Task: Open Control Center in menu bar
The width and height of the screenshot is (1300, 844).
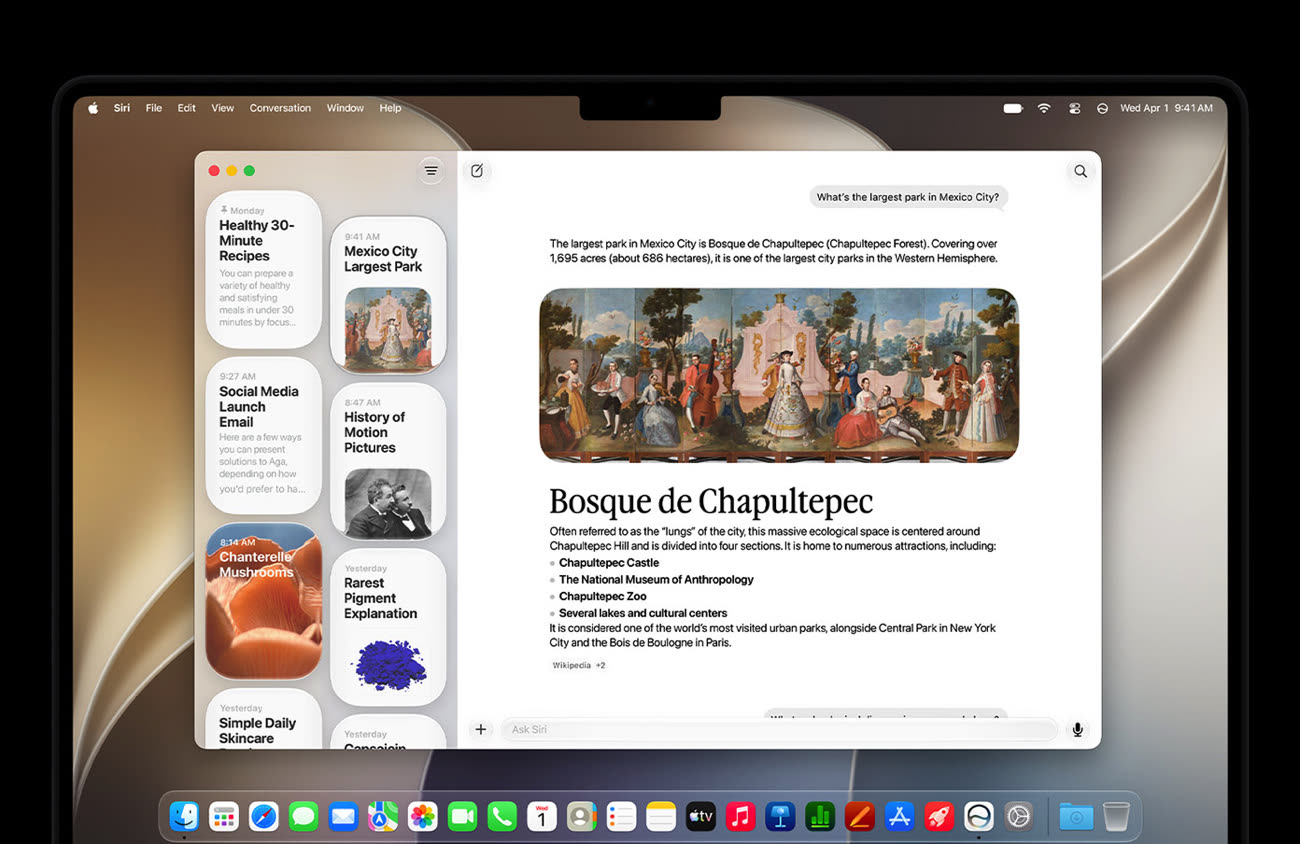Action: click(x=1075, y=108)
